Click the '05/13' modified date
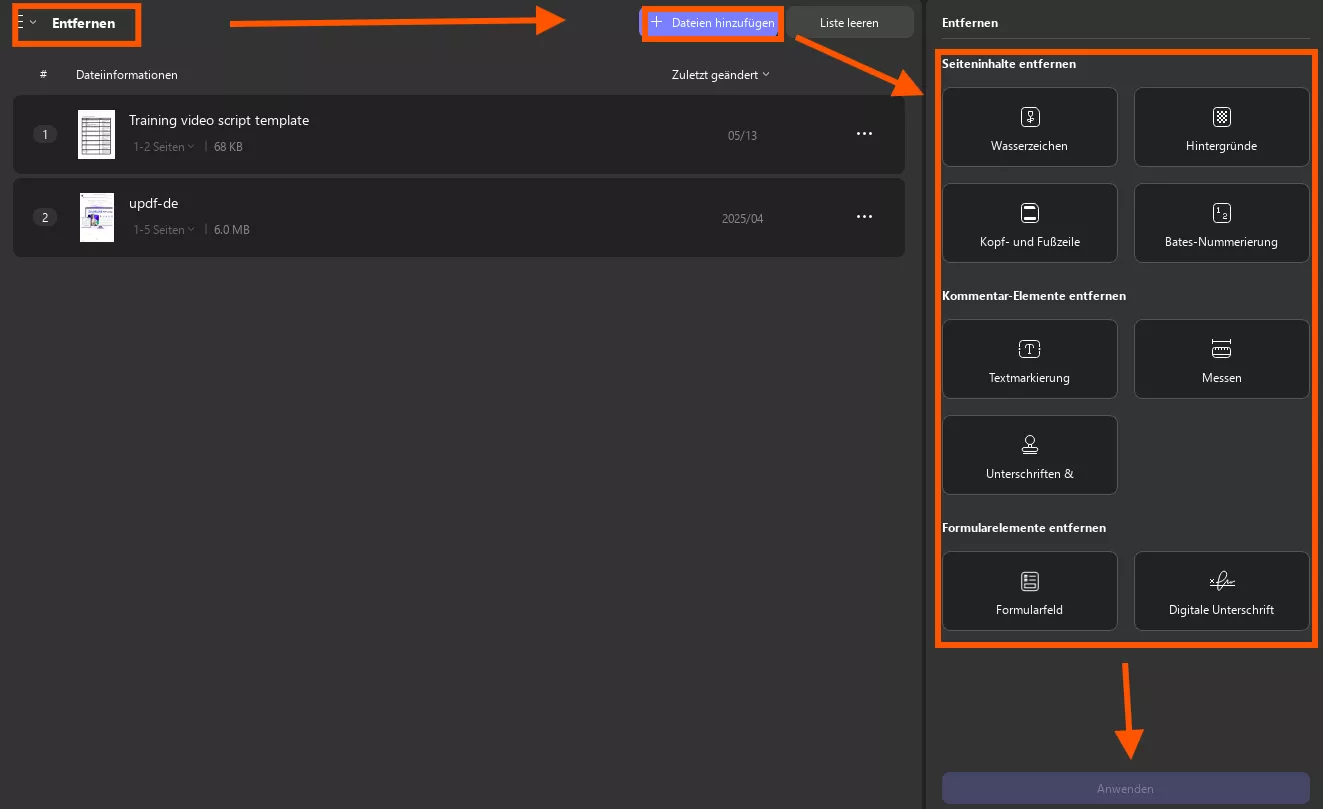 (x=743, y=136)
